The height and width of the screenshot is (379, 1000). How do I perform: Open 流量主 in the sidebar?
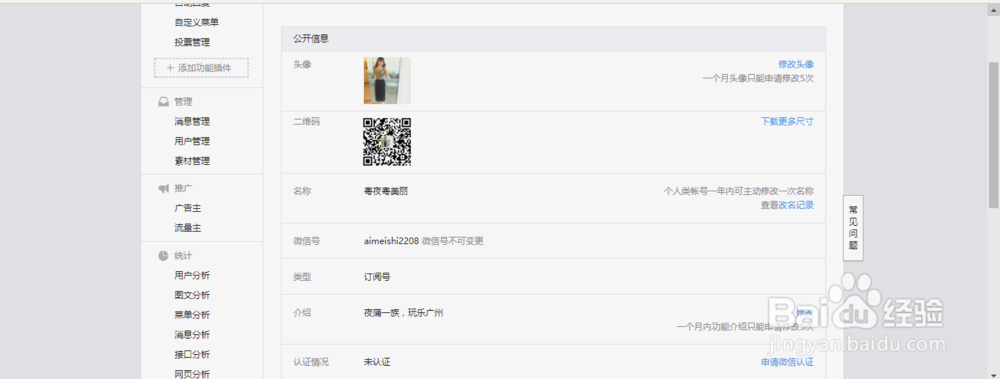pos(188,228)
